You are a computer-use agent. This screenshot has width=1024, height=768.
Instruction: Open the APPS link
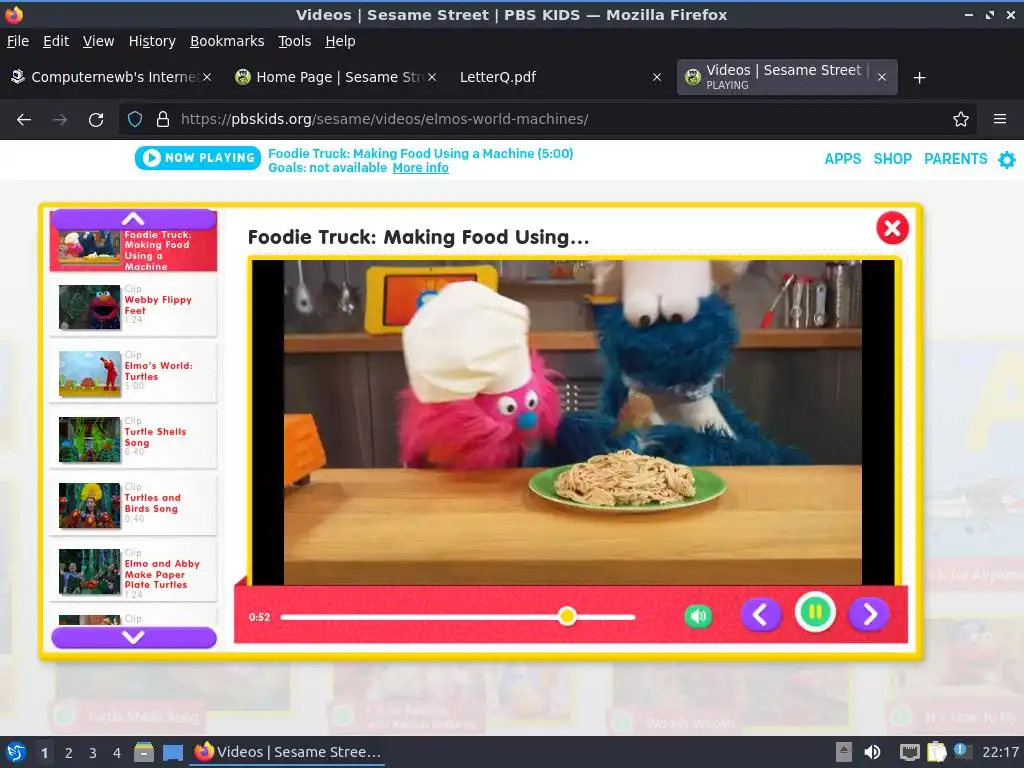coord(842,159)
